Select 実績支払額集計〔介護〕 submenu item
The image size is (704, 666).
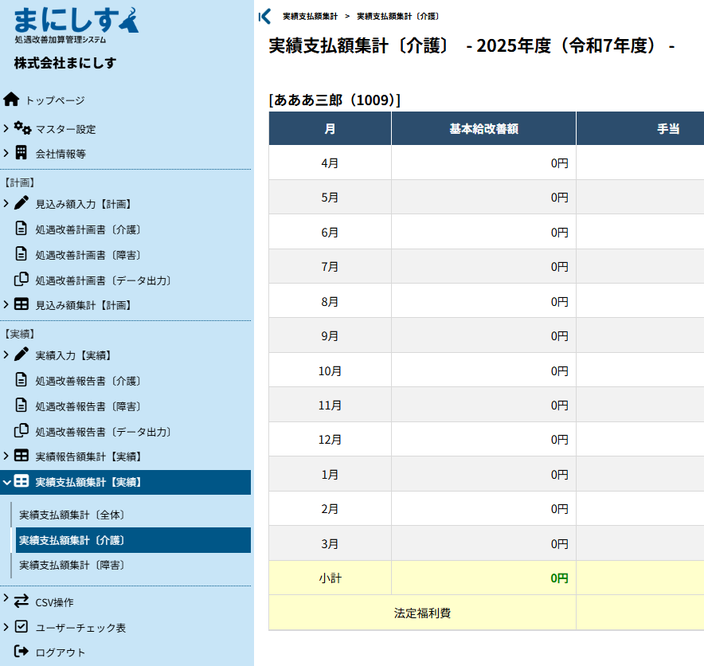click(133, 540)
